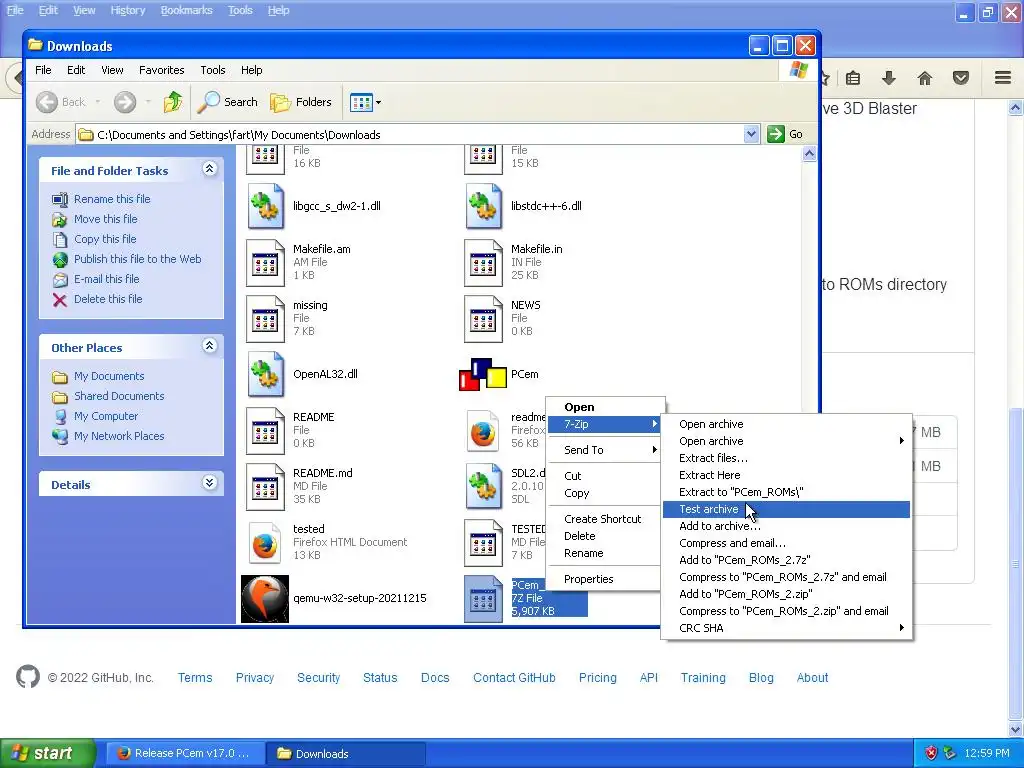The height and width of the screenshot is (768, 1024).
Task: Select the tested Firefox HTML document icon
Action: point(266,543)
